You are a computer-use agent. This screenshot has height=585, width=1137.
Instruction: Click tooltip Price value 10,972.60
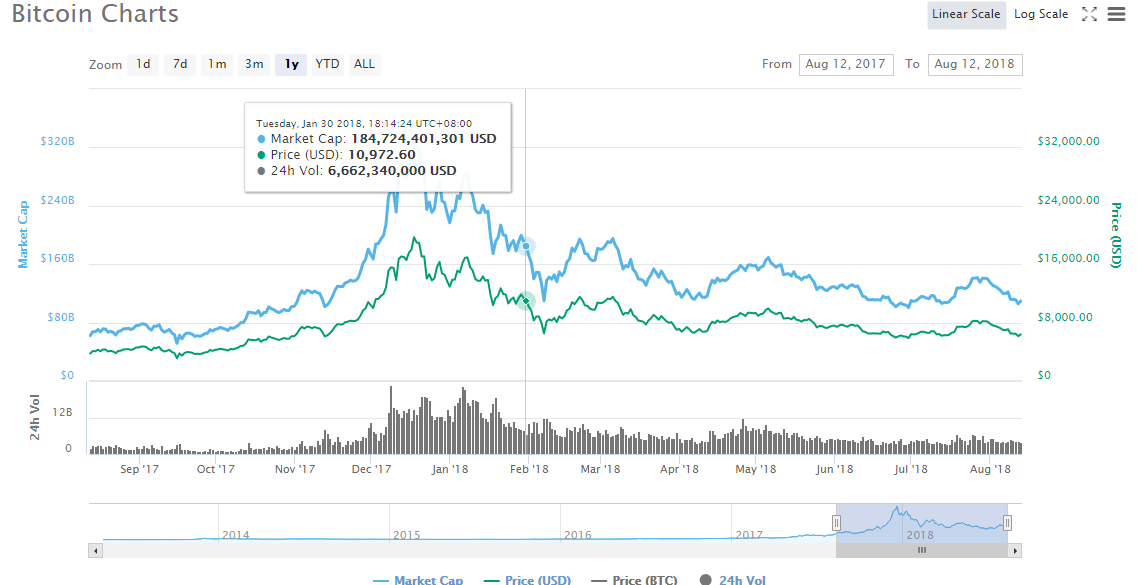click(384, 154)
